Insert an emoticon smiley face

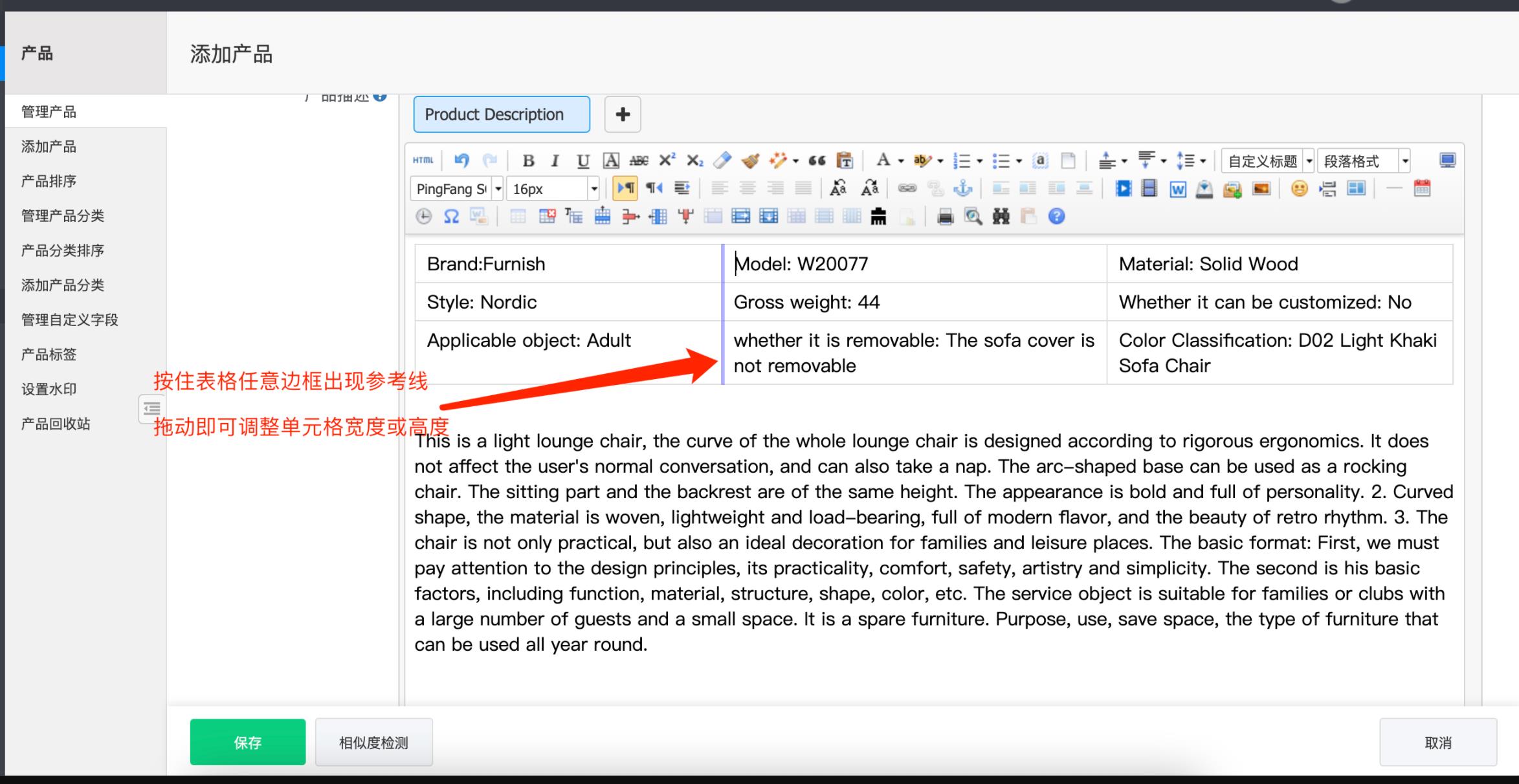(1298, 188)
